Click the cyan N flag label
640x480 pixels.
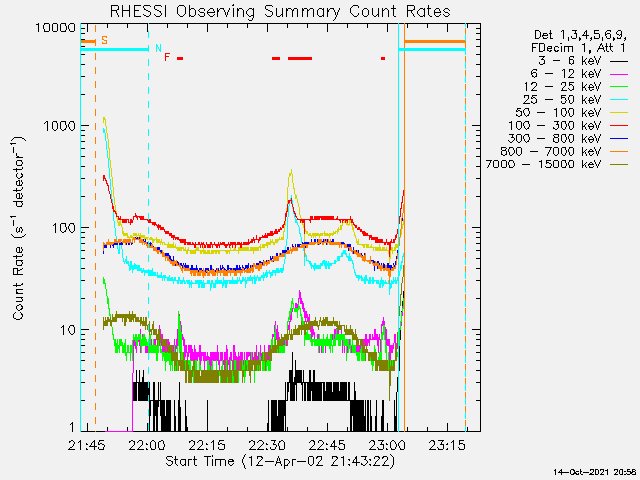tap(158, 49)
